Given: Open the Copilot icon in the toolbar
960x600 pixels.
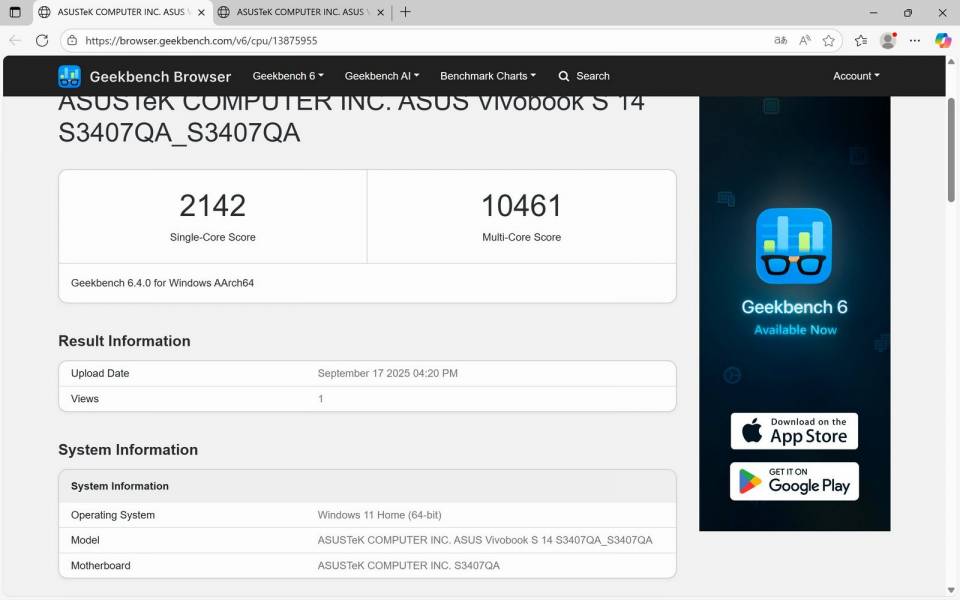Looking at the screenshot, I should [942, 41].
